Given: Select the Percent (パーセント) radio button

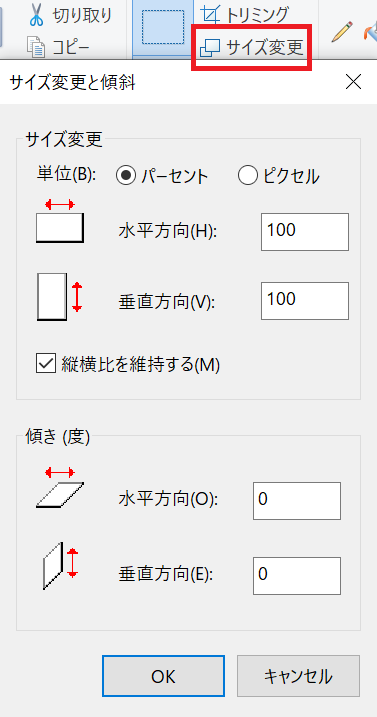Looking at the screenshot, I should point(125,176).
